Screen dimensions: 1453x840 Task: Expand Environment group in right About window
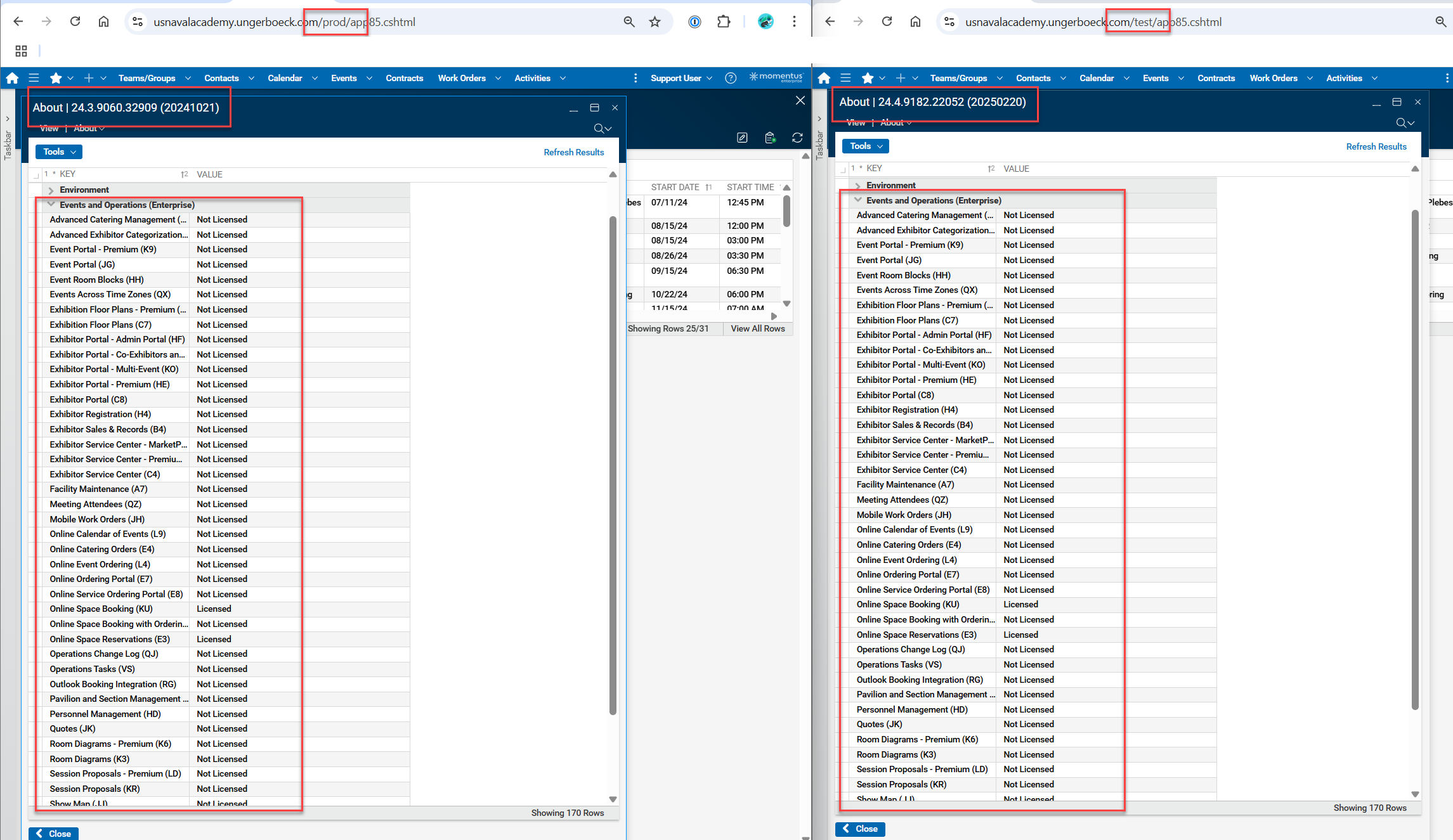(x=857, y=186)
